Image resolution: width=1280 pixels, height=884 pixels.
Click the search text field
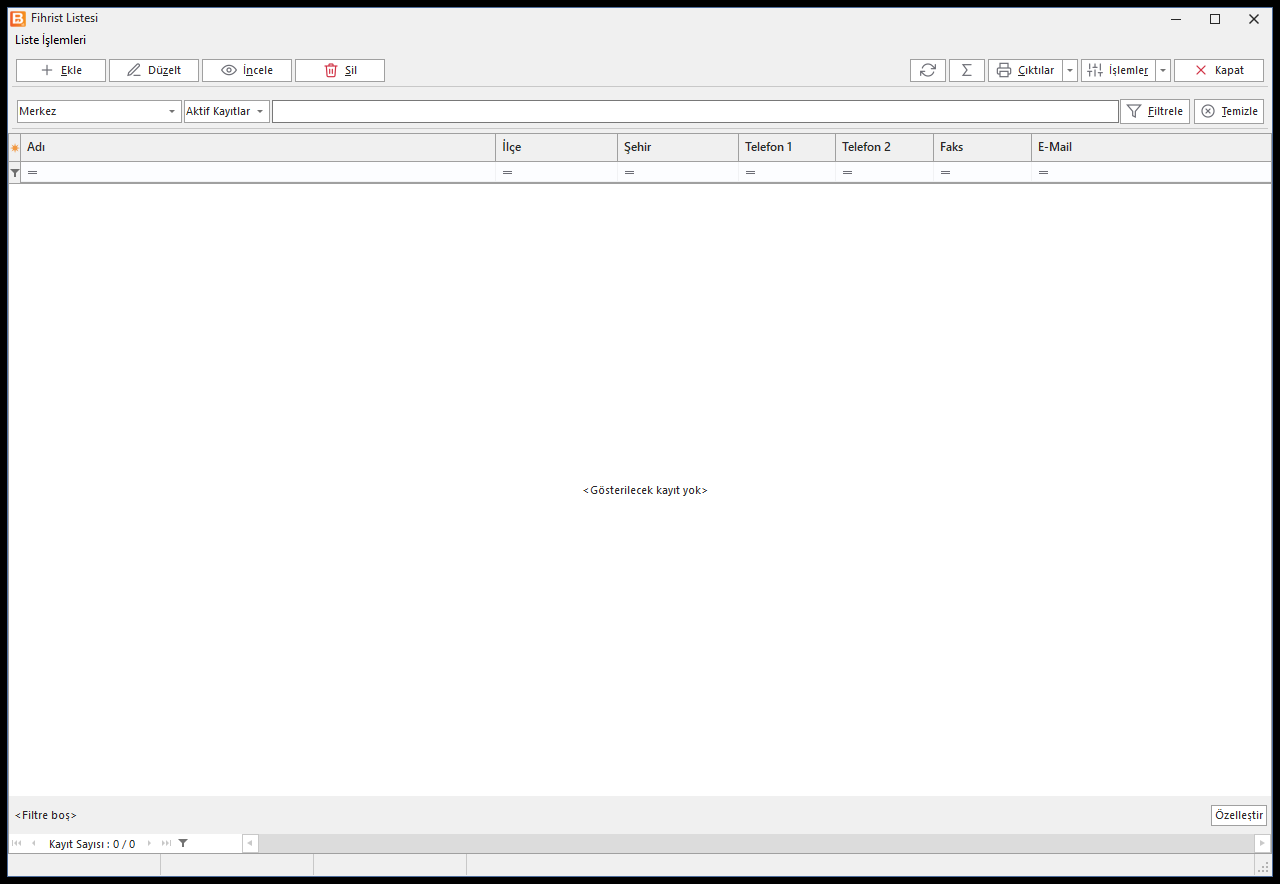coord(695,111)
